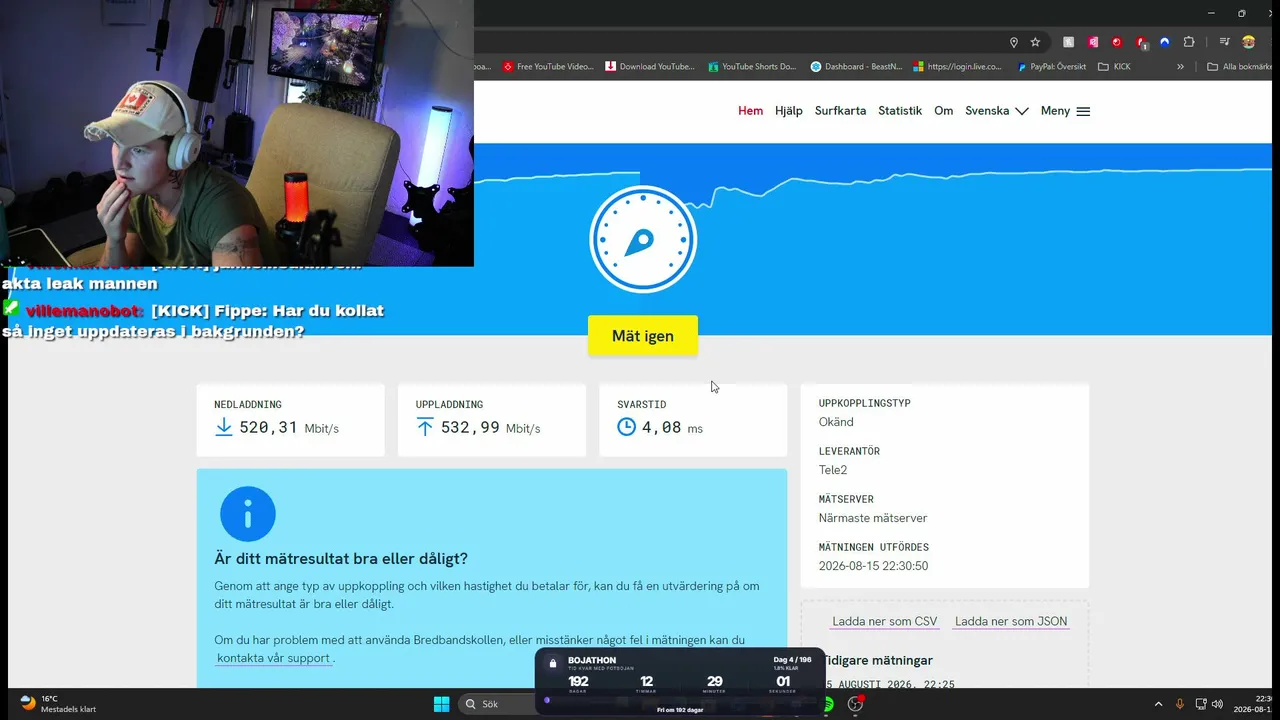Open network settings from system tray
Viewport: 1280px width, 720px height.
click(1200, 704)
